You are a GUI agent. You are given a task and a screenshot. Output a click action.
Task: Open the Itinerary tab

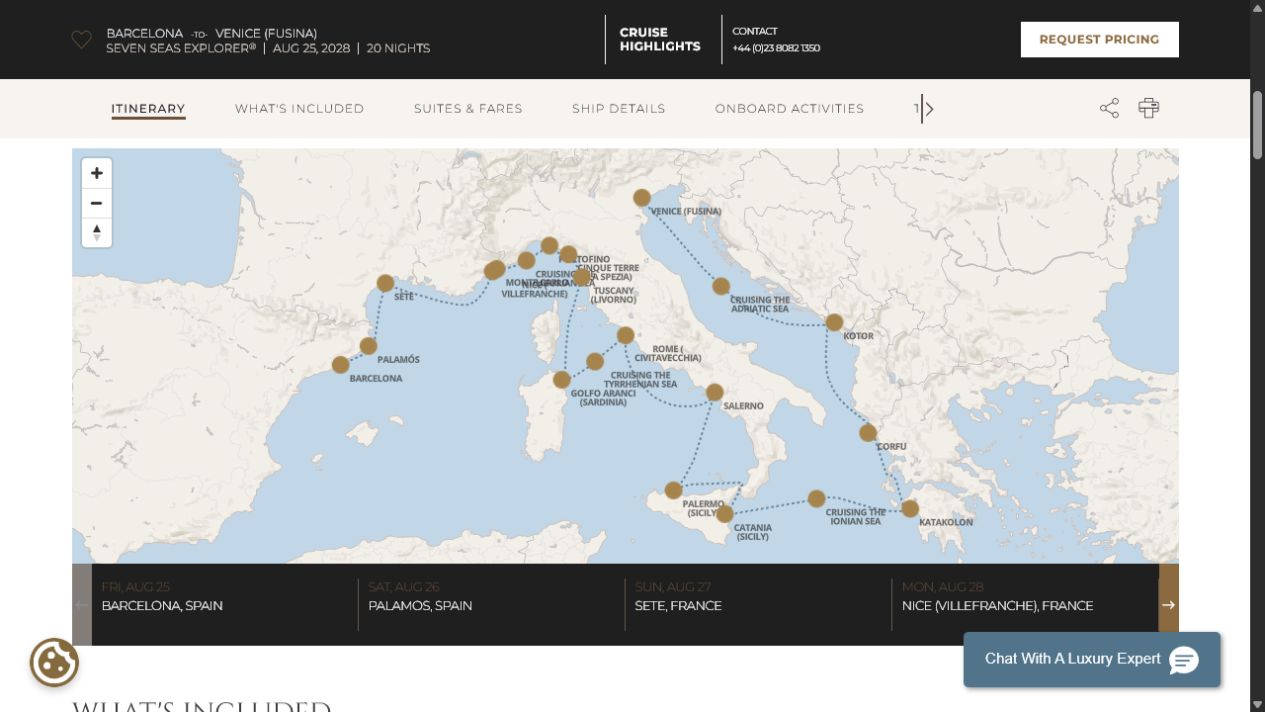(148, 109)
